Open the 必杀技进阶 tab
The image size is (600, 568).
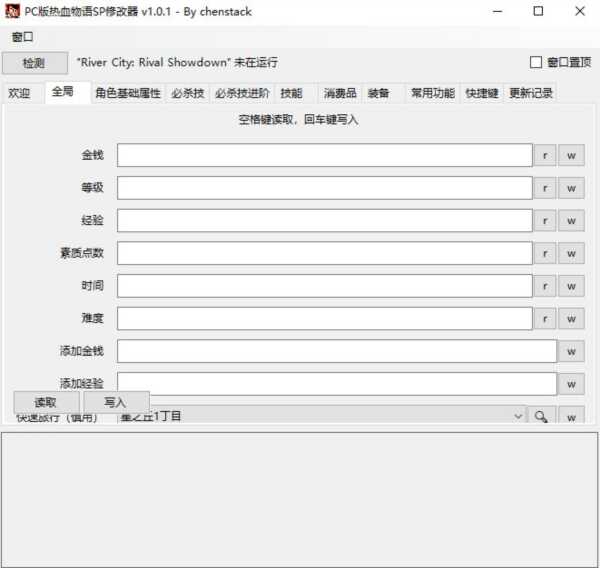(x=242, y=93)
